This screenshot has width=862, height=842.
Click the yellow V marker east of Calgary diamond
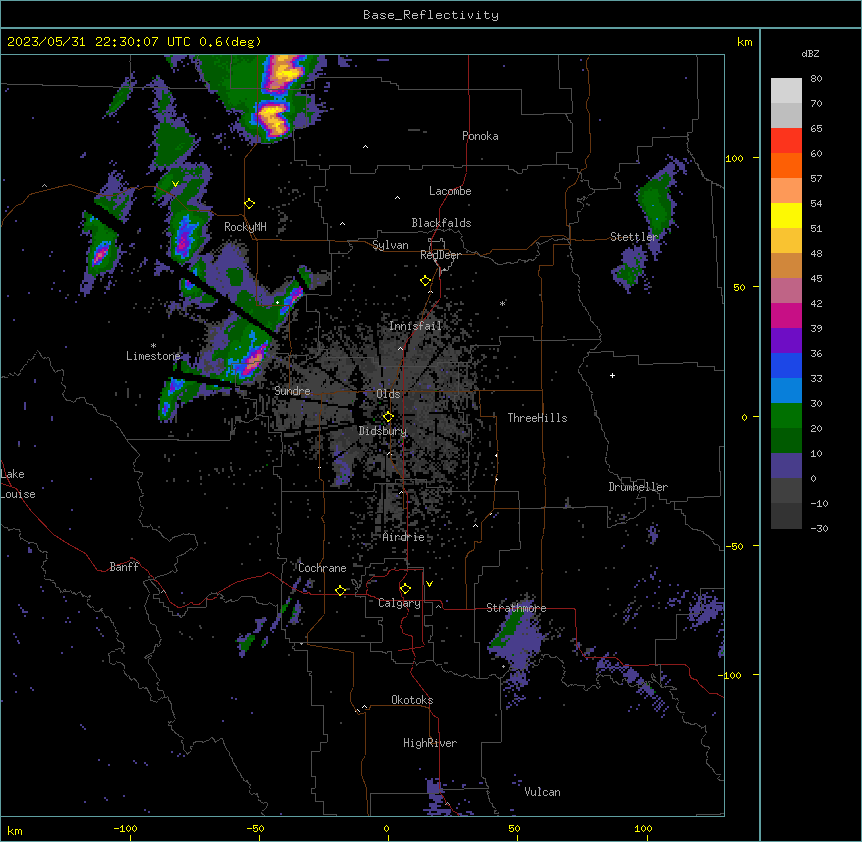point(429,584)
